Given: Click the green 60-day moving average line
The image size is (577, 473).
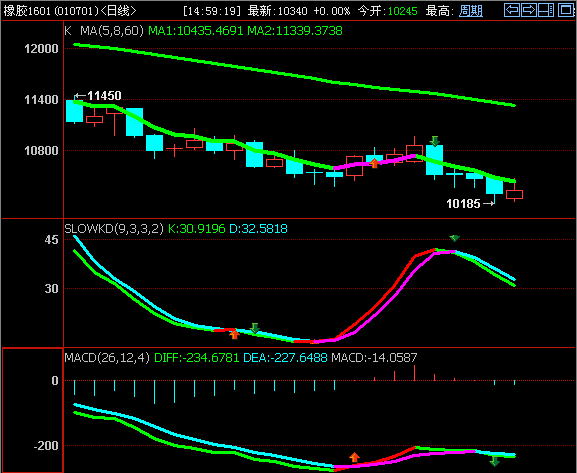Looking at the screenshot, I should click(294, 75).
